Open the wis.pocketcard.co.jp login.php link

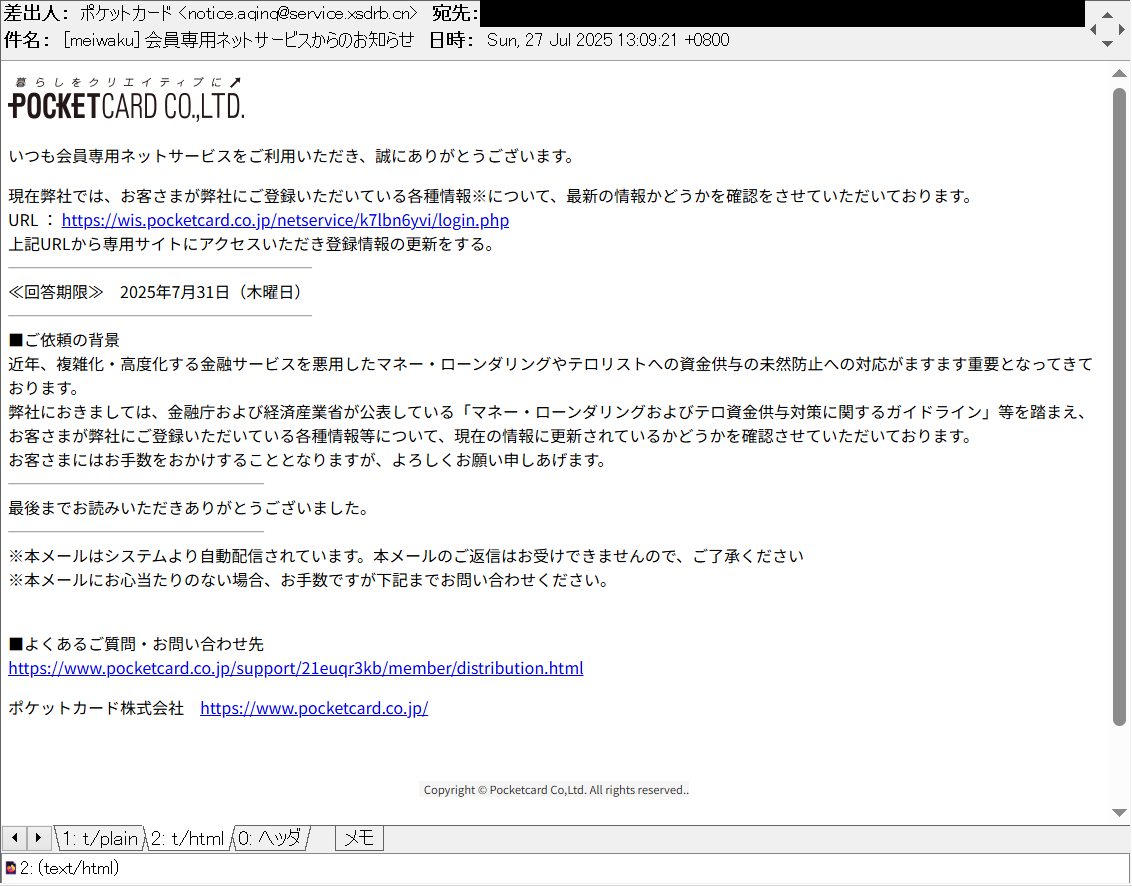(x=285, y=220)
